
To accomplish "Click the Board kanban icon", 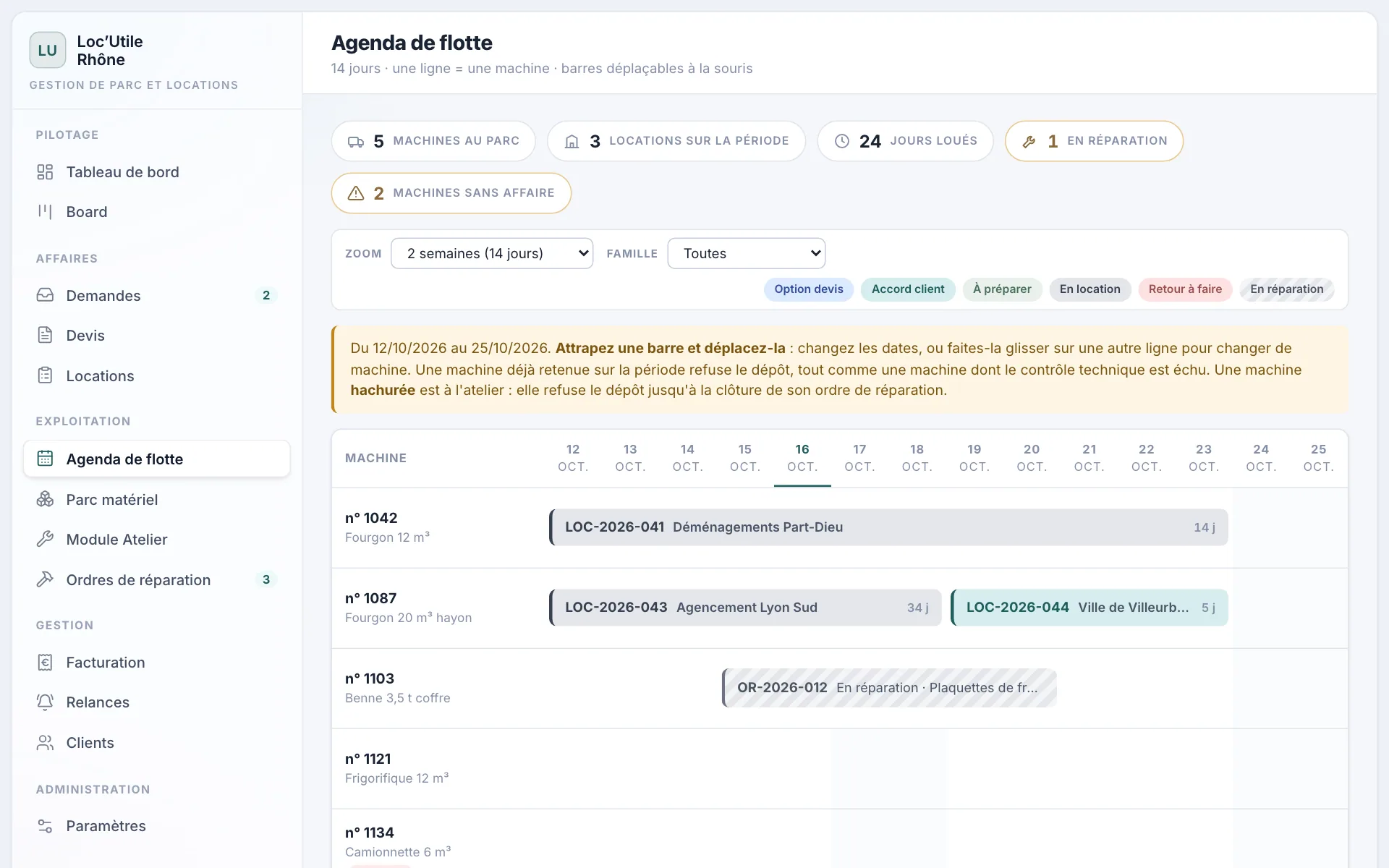I will [45, 212].
